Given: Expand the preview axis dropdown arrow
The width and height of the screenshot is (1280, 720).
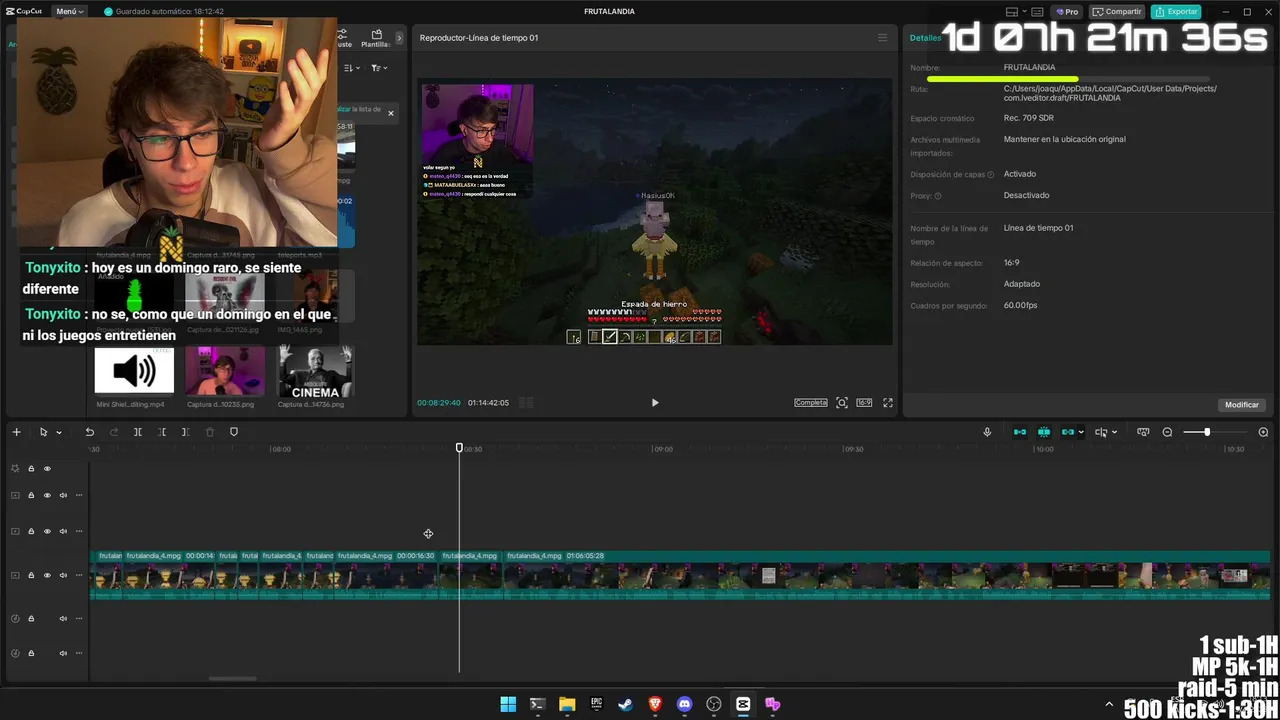Looking at the screenshot, I should pos(1114,433).
